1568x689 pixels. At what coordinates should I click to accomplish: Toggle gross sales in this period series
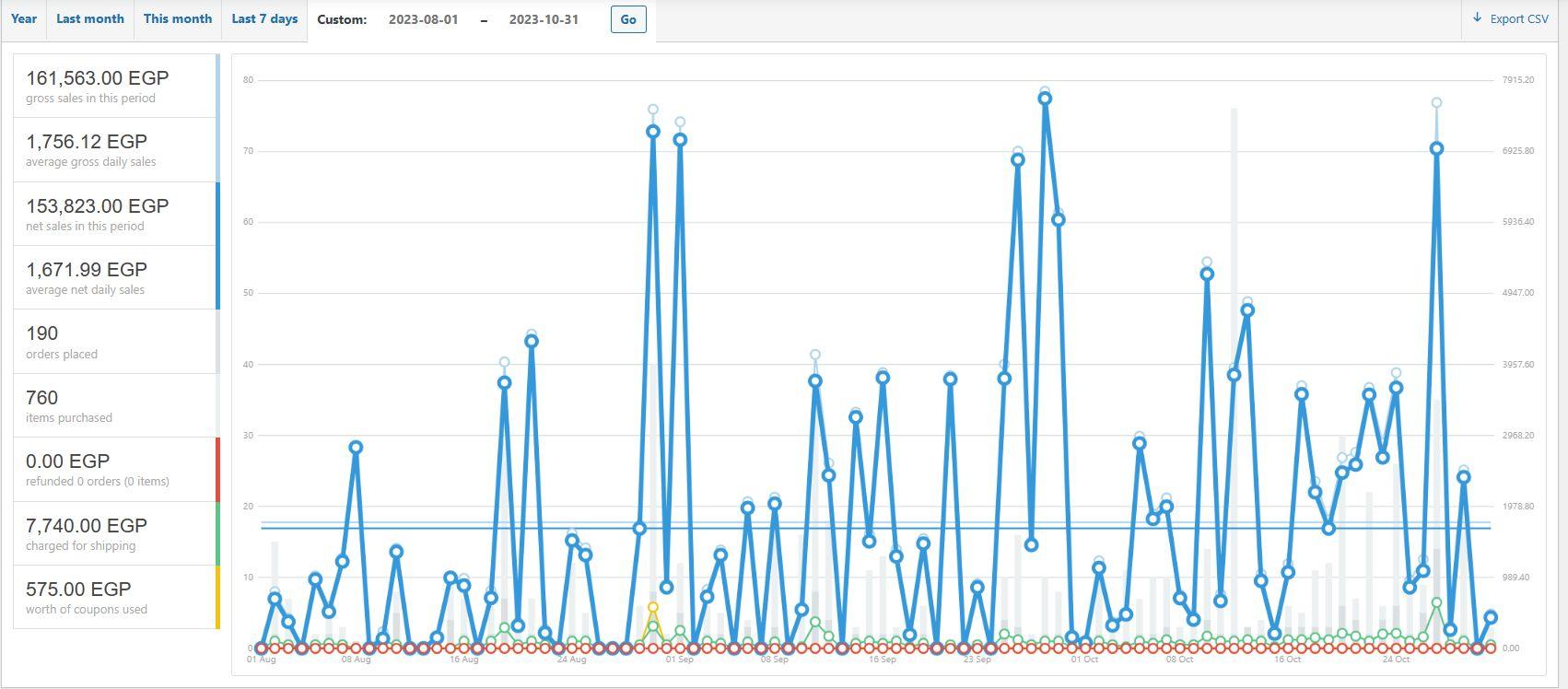(x=116, y=86)
